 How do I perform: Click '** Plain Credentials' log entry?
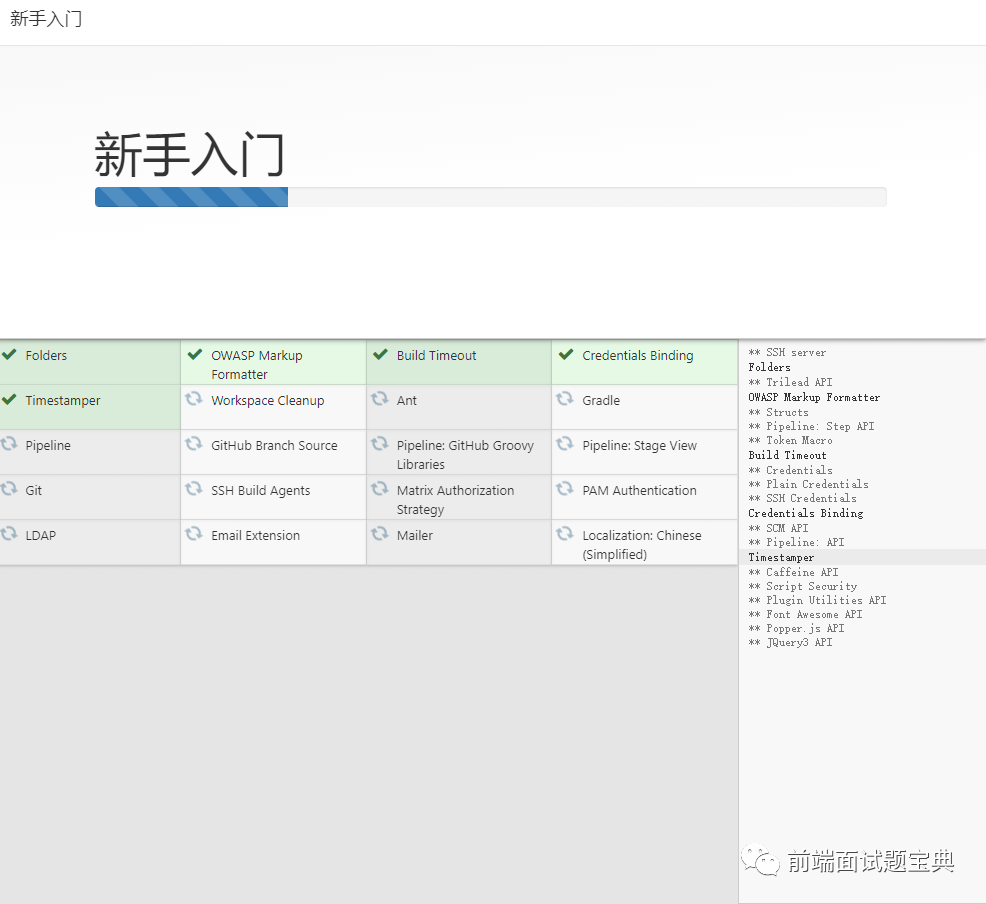(x=809, y=484)
